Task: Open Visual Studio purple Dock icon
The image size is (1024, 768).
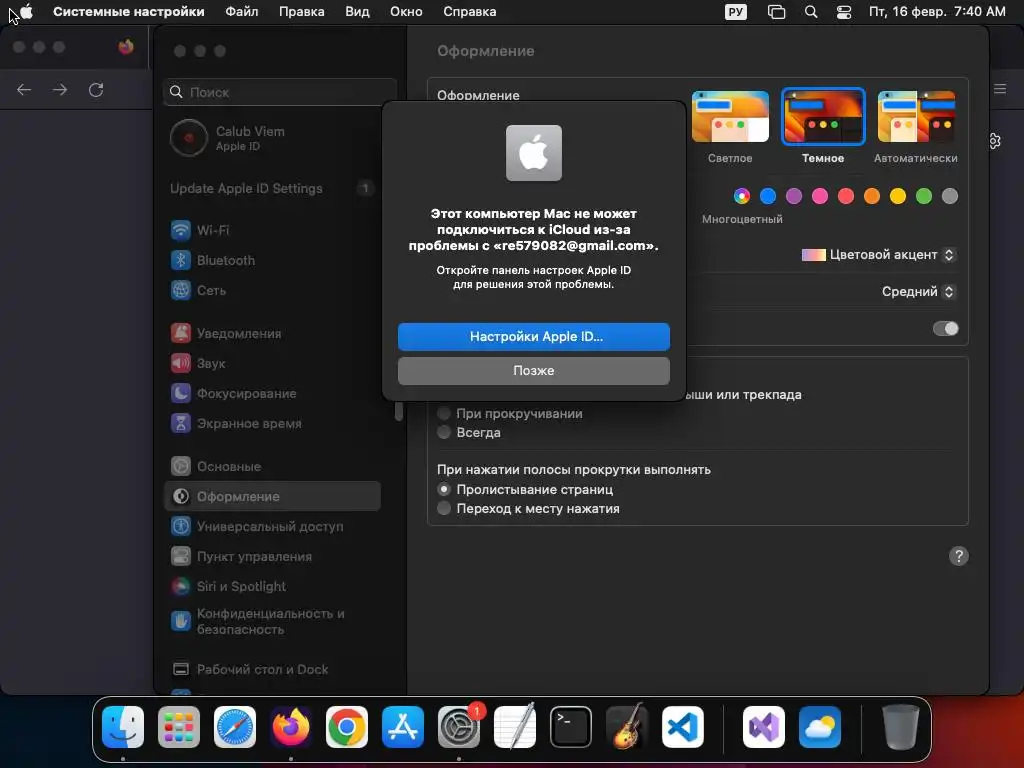Action: pyautogui.click(x=763, y=727)
